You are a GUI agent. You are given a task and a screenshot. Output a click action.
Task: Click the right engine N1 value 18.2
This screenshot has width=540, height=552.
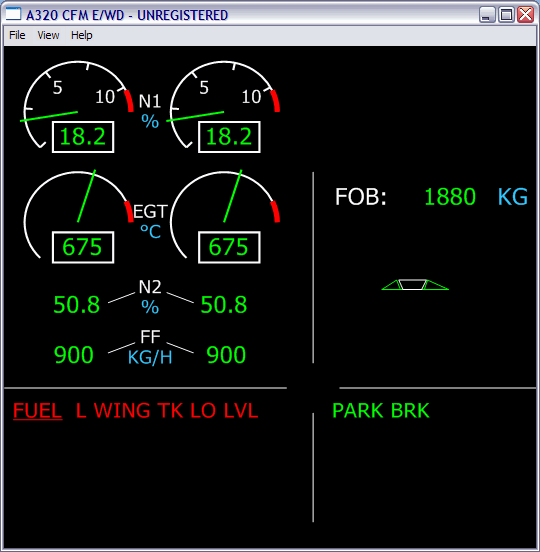click(229, 137)
